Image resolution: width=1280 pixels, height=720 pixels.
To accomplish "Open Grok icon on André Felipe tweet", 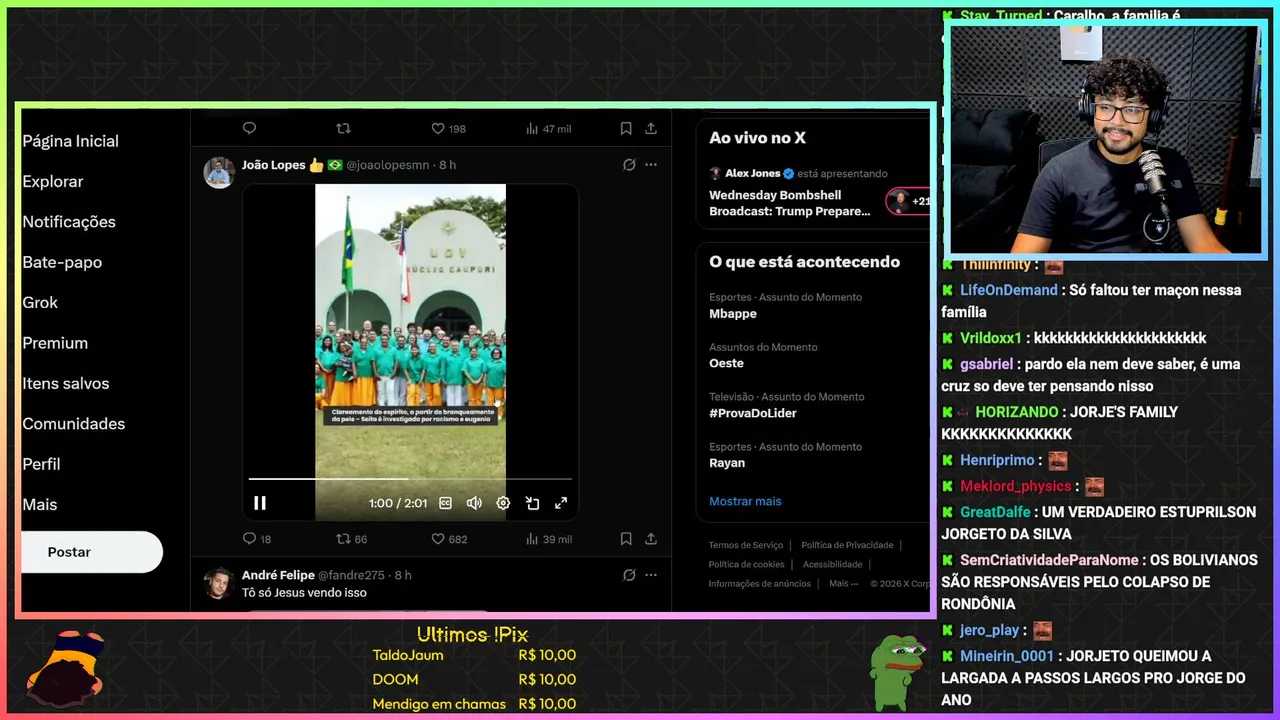I will coord(629,575).
